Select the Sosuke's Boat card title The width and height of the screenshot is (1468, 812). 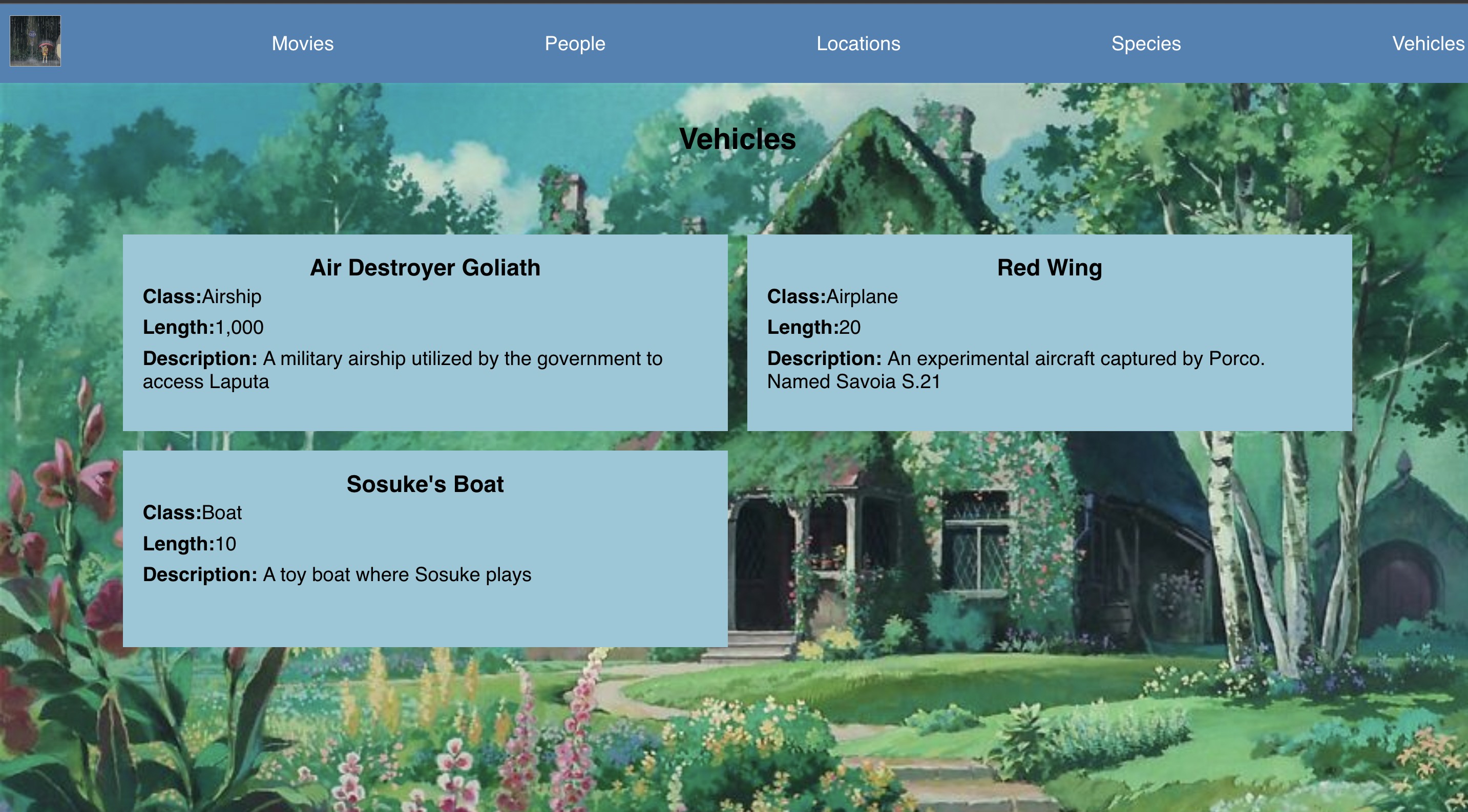[x=425, y=484]
